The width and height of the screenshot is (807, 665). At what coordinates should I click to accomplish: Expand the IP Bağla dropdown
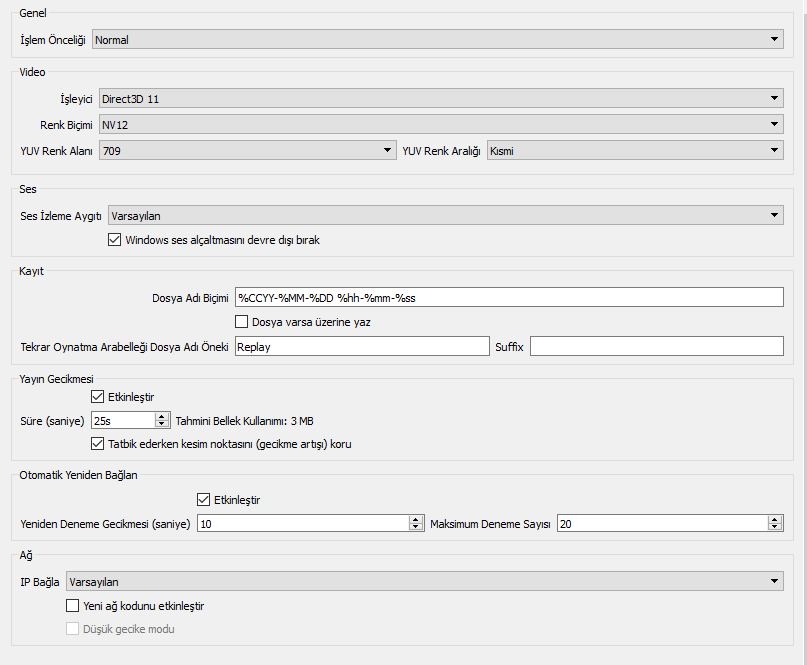click(x=424, y=581)
